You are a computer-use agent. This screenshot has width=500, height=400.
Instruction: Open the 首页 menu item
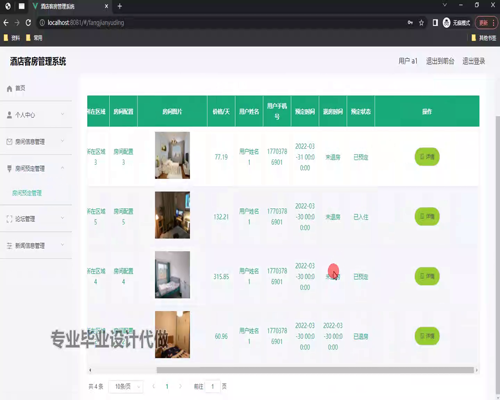click(x=36, y=88)
